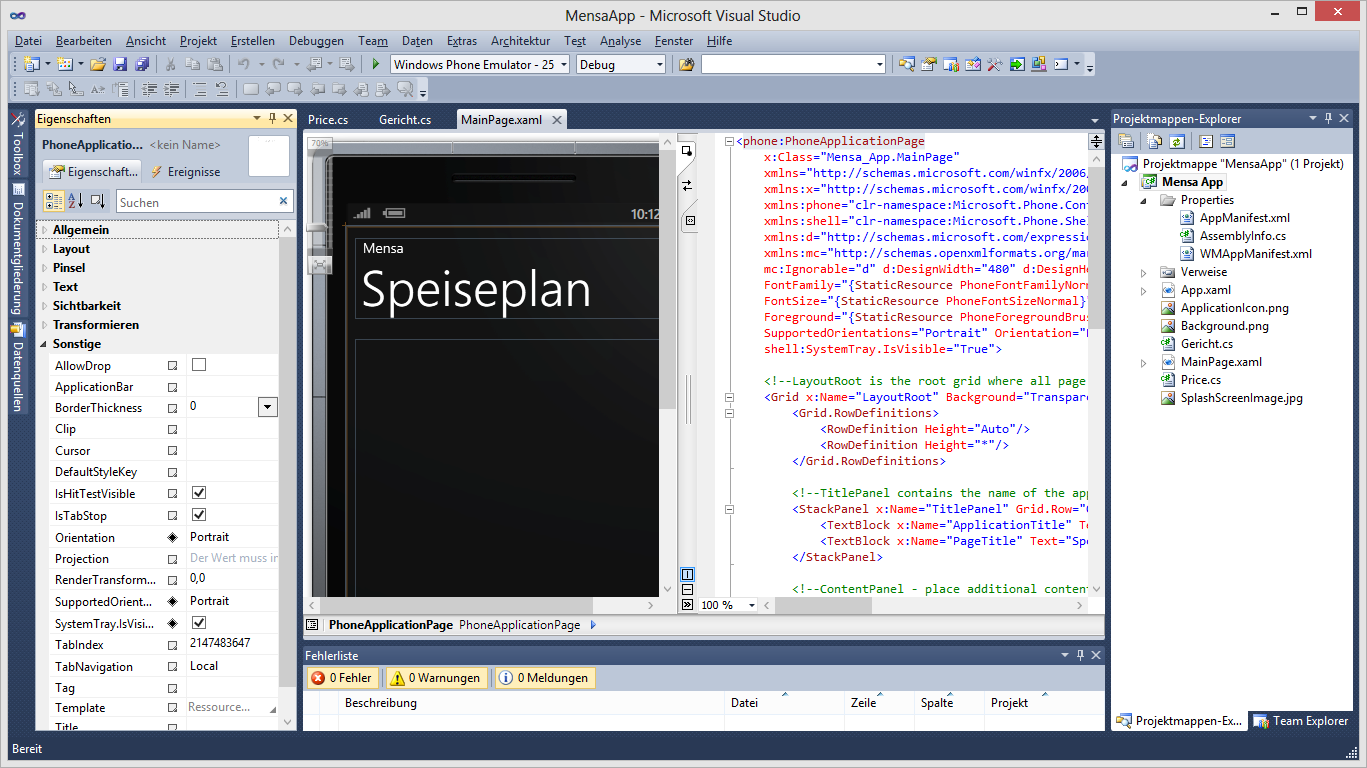Click the Undo arrow in the toolbar

point(243,64)
